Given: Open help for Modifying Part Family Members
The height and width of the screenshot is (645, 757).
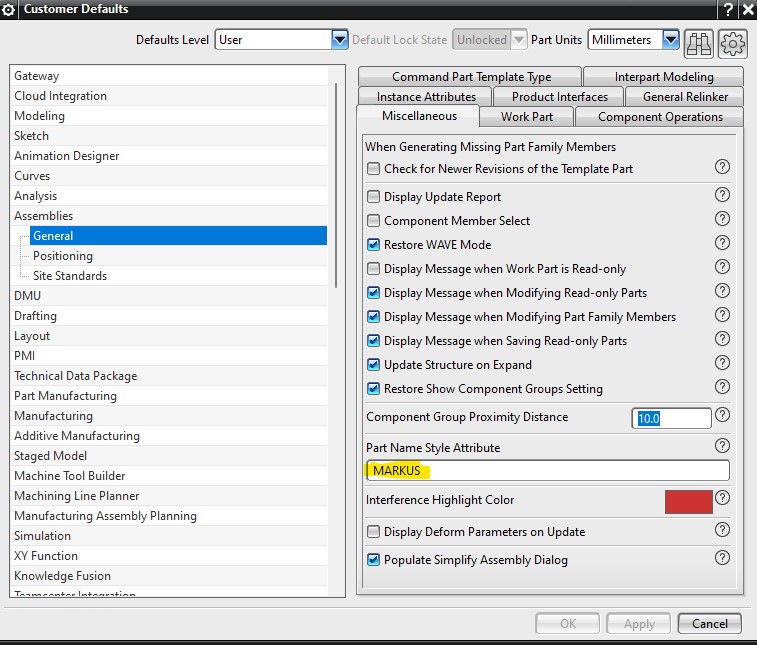Looking at the screenshot, I should point(722,315).
